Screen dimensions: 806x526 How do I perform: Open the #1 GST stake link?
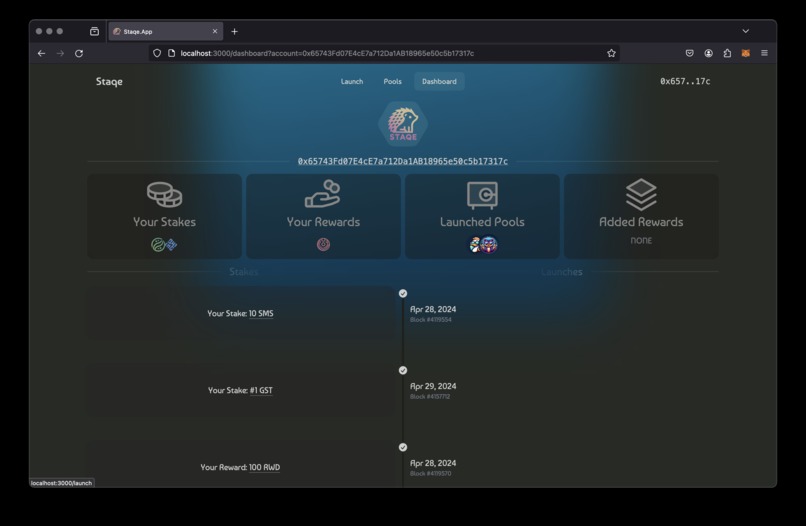click(261, 391)
